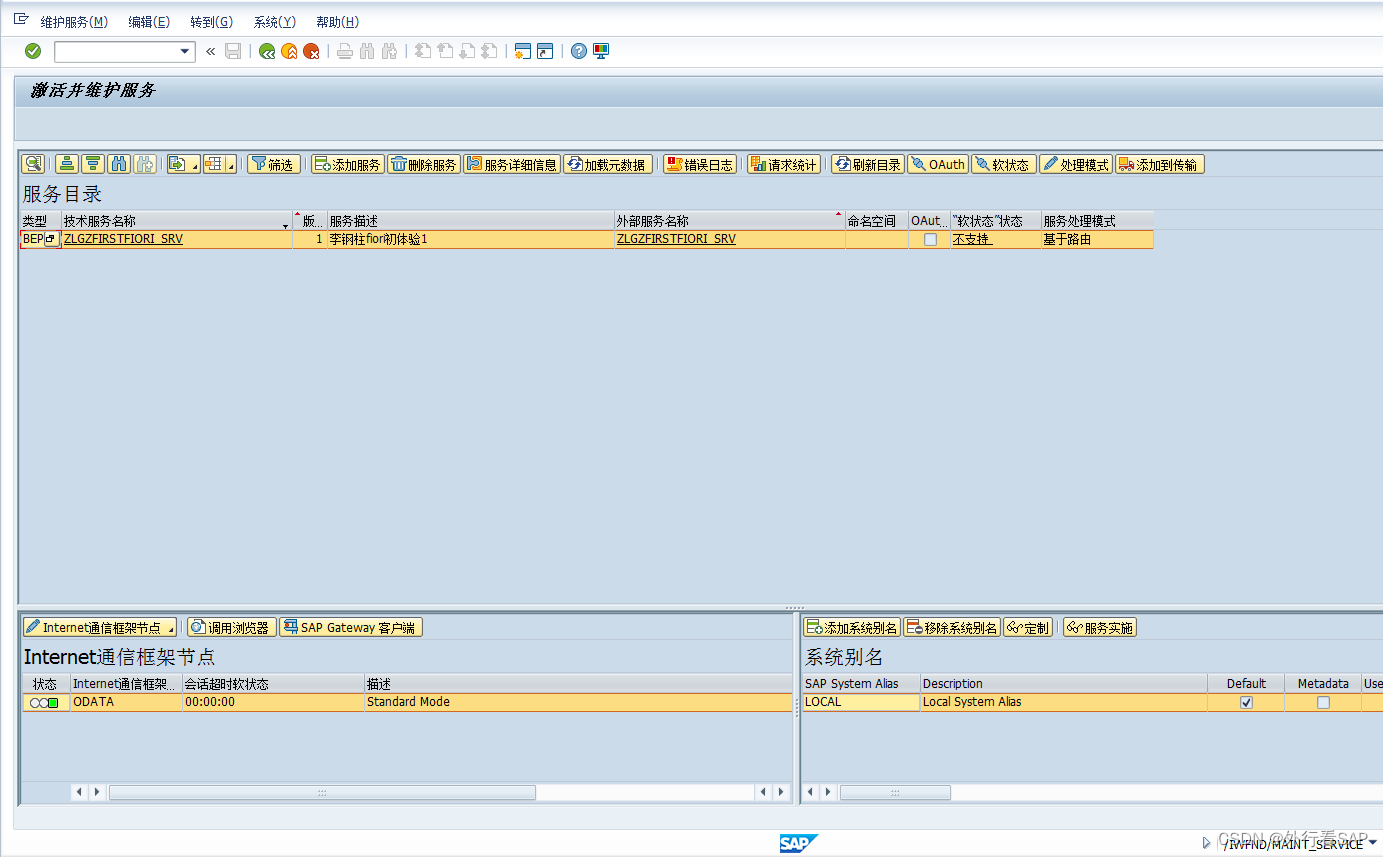Click the Sort Descending icon
The width and height of the screenshot is (1383, 857).
(93, 164)
